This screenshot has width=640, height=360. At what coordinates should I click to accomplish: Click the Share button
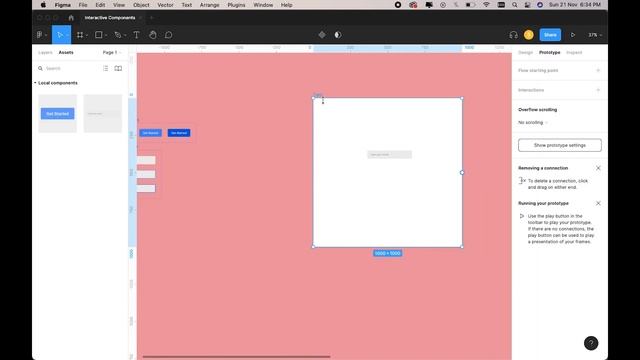tap(550, 35)
